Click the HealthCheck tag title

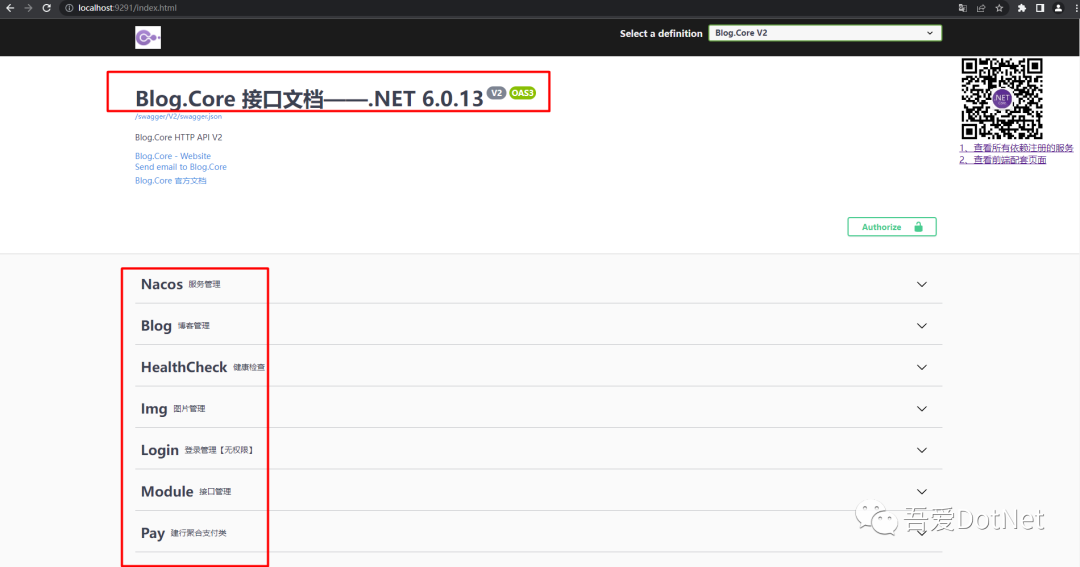point(184,367)
